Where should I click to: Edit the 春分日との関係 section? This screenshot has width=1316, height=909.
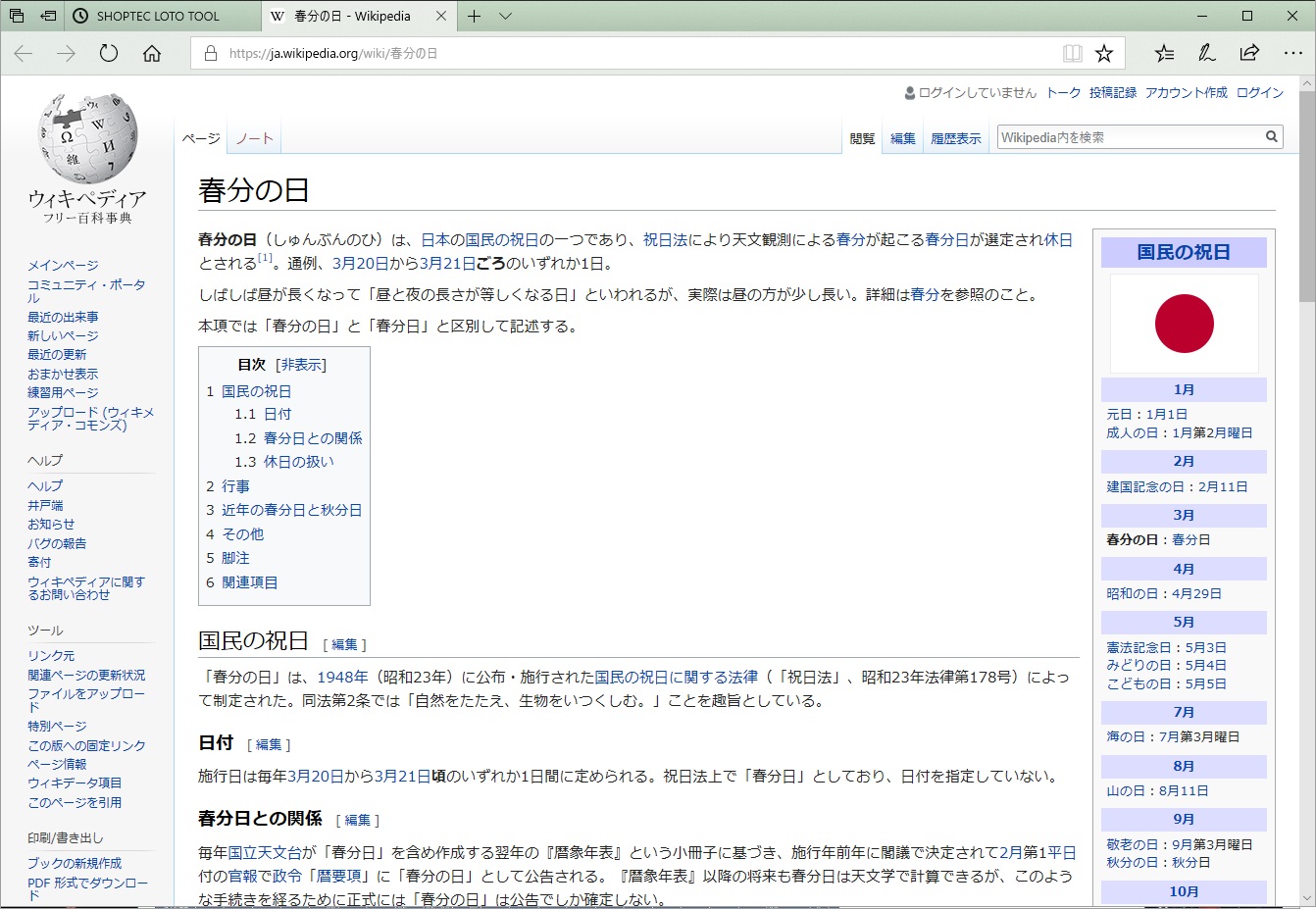click(x=357, y=821)
